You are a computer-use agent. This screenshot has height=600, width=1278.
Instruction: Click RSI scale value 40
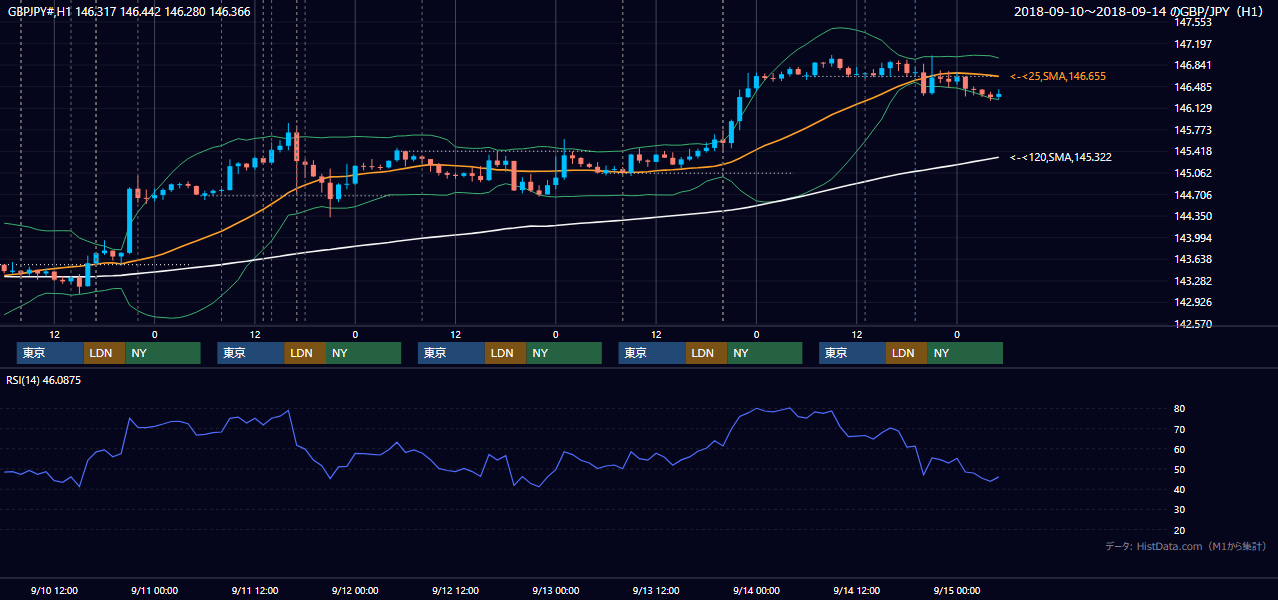pos(1180,489)
